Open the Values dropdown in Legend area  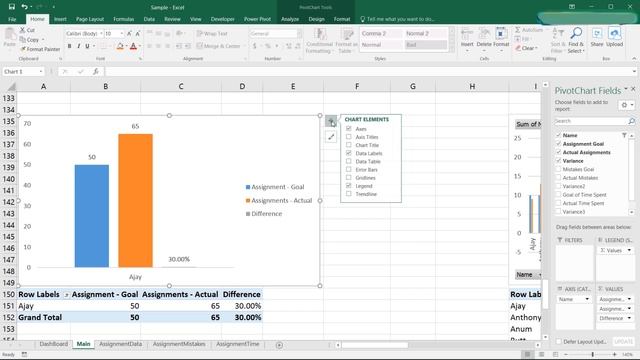pyautogui.click(x=629, y=250)
